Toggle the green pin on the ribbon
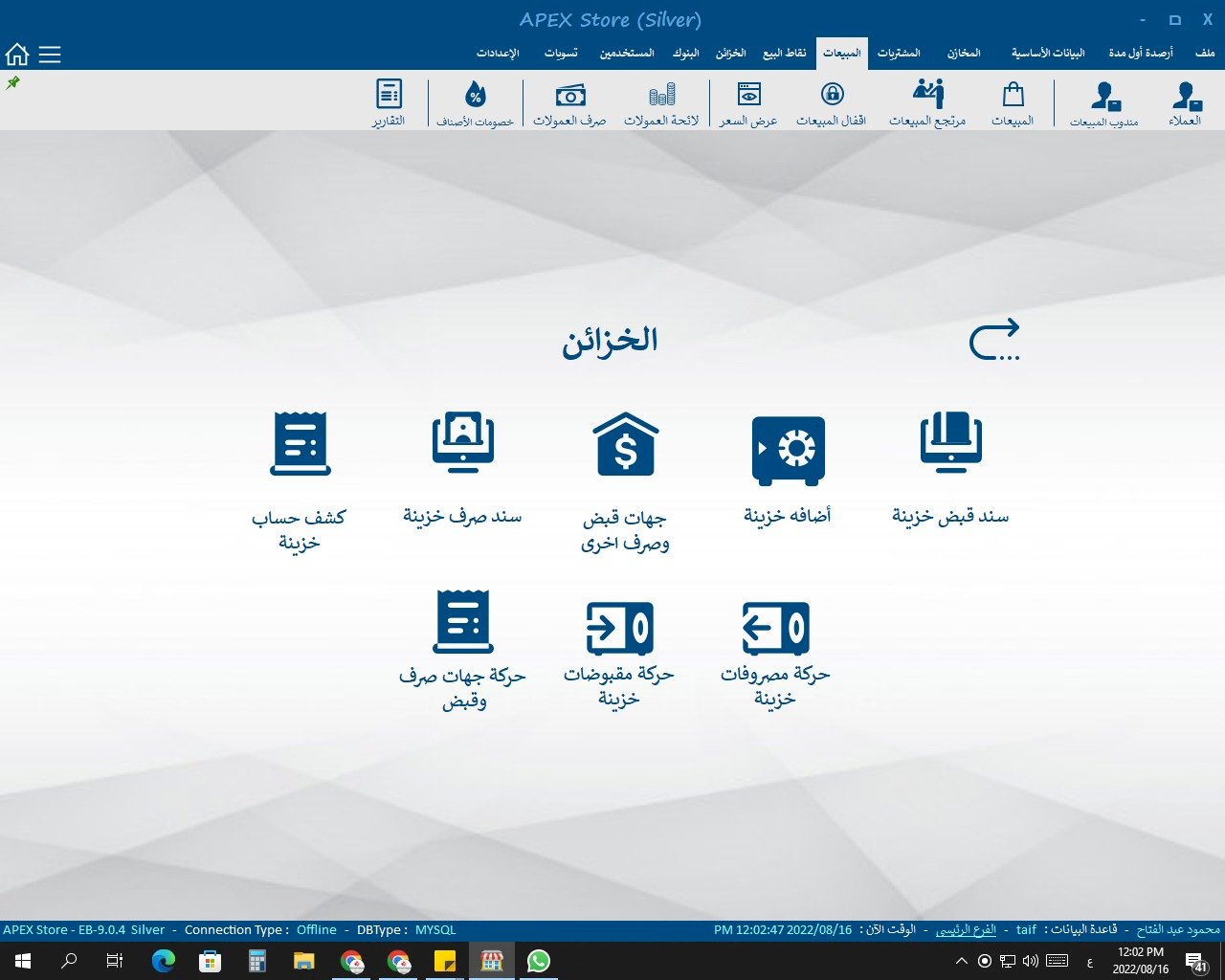 coord(13,83)
